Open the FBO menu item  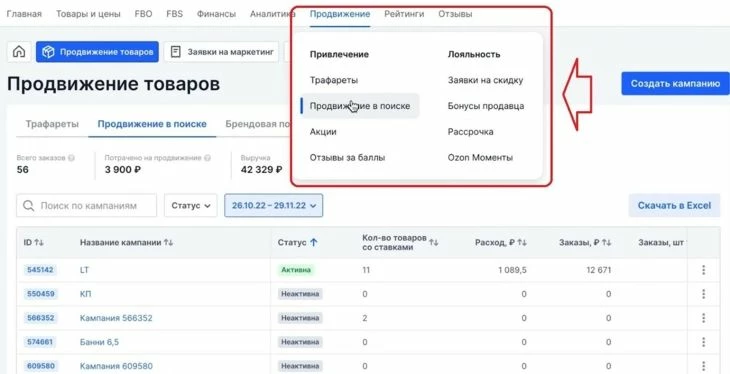click(143, 14)
